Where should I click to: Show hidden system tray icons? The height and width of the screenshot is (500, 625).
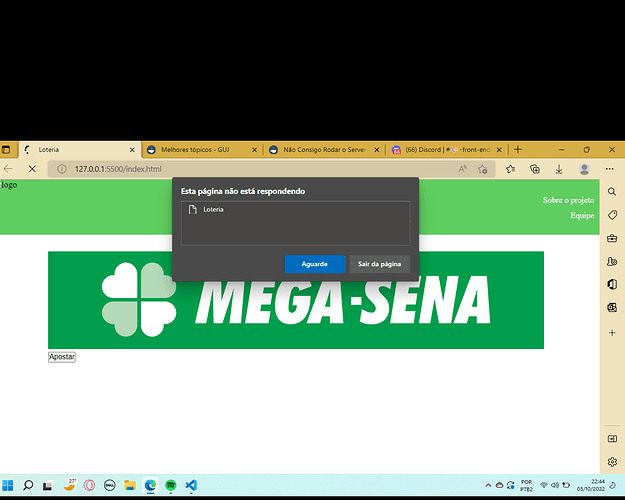pos(488,485)
